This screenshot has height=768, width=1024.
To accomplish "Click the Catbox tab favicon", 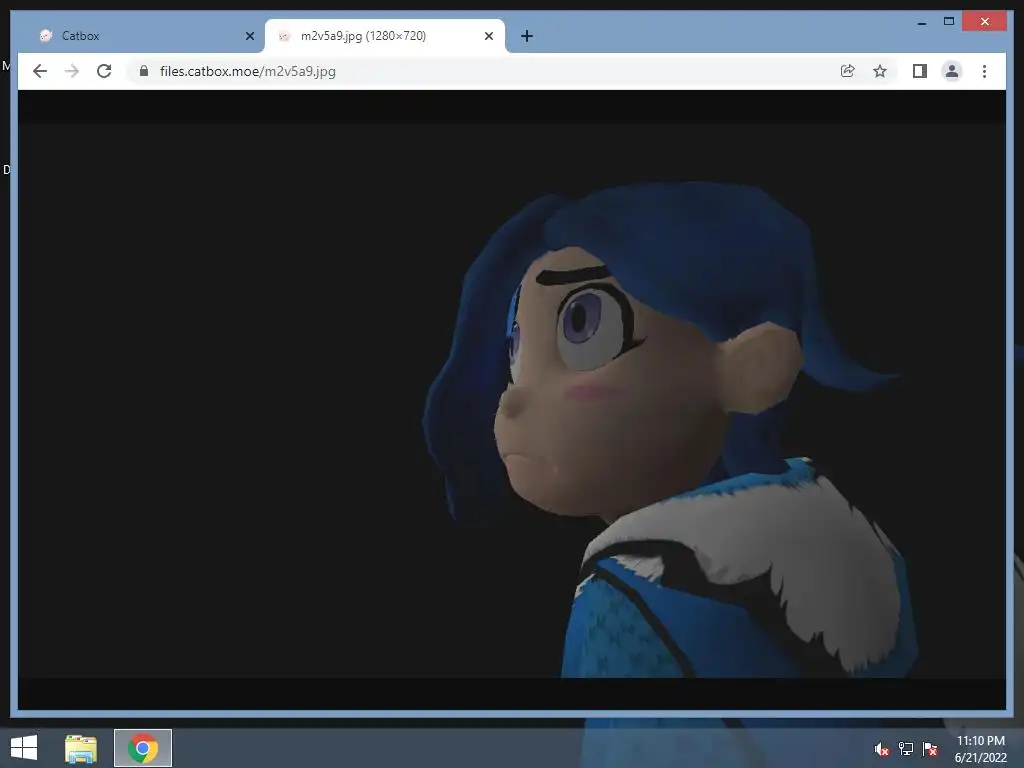I will click(x=46, y=36).
